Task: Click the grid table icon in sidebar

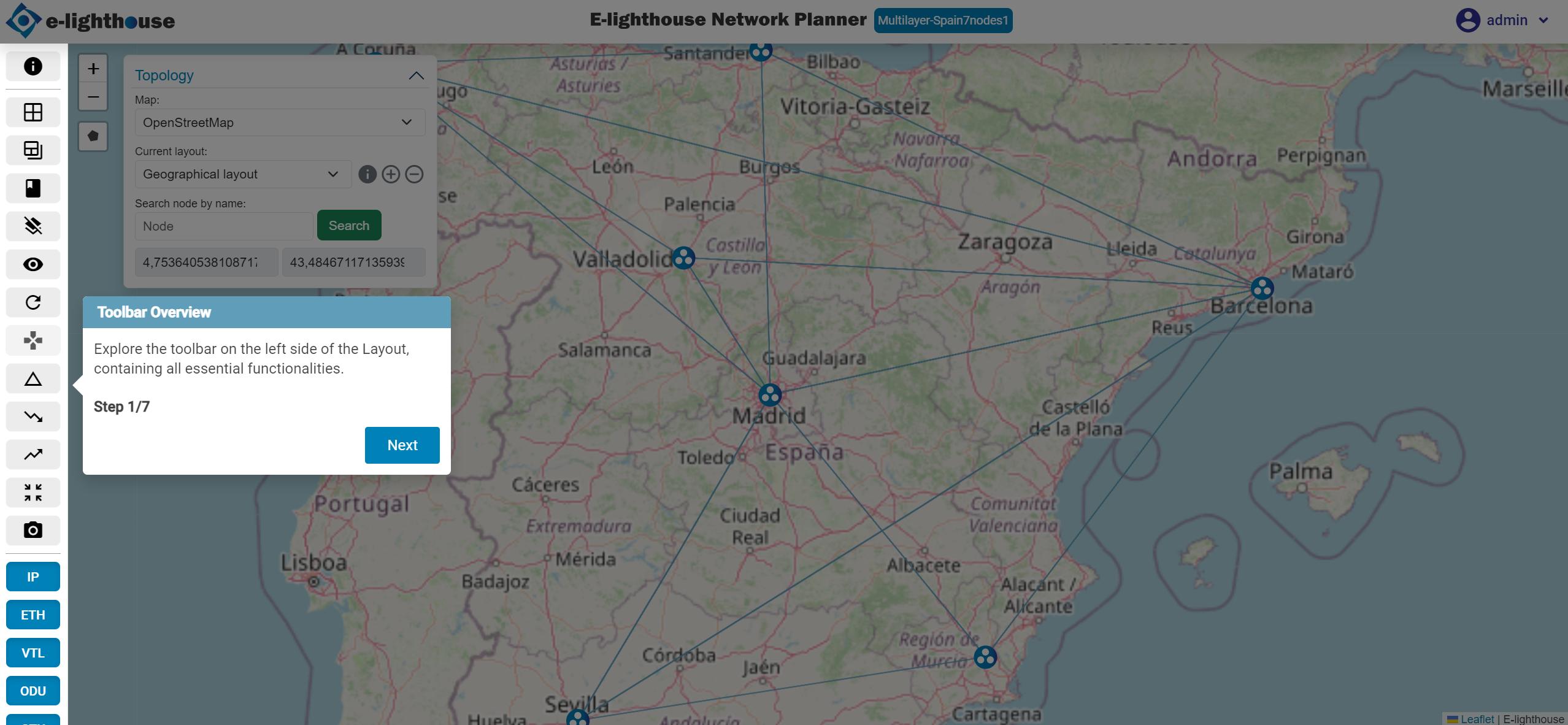Action: [33, 112]
